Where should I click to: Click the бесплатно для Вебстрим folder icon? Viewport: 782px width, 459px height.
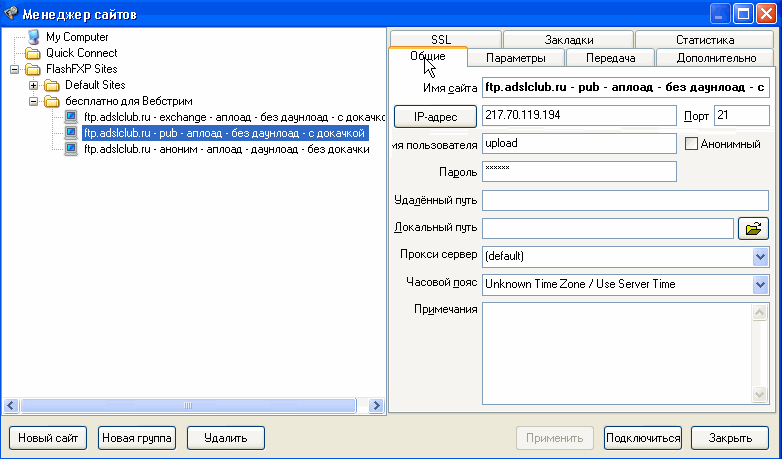[52, 101]
